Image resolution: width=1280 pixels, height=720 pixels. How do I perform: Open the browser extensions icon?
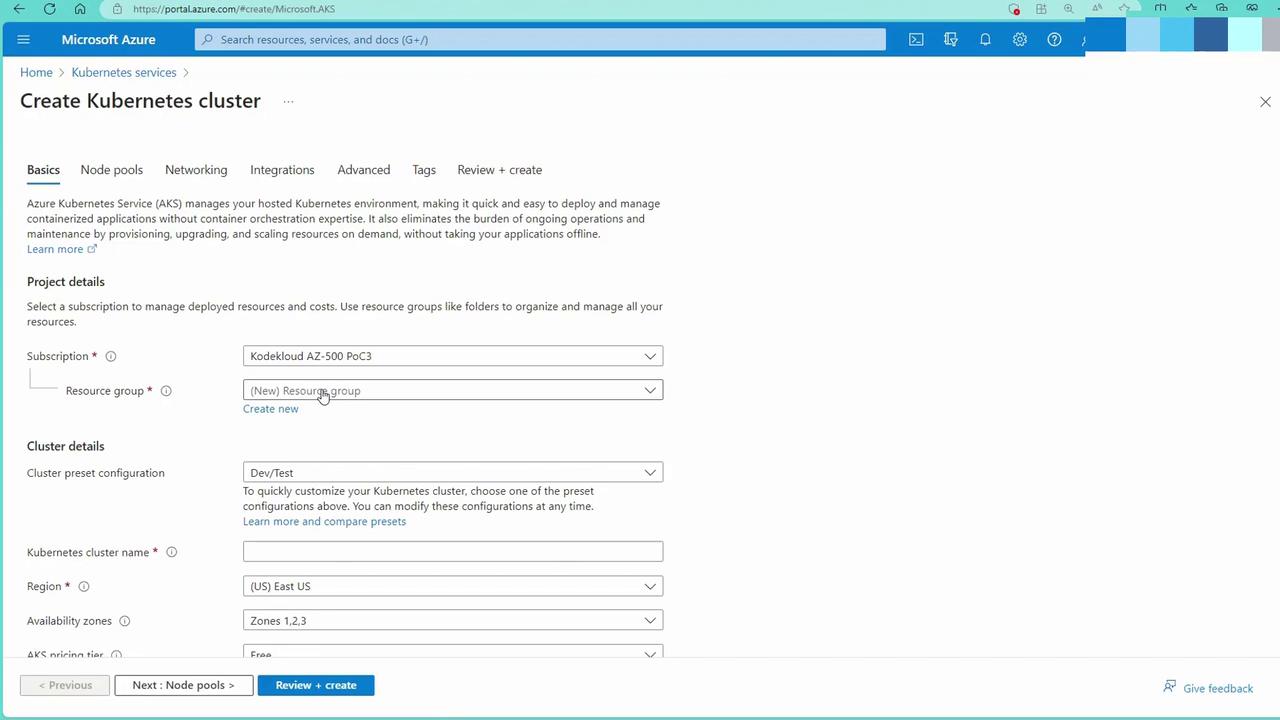coord(1041,9)
